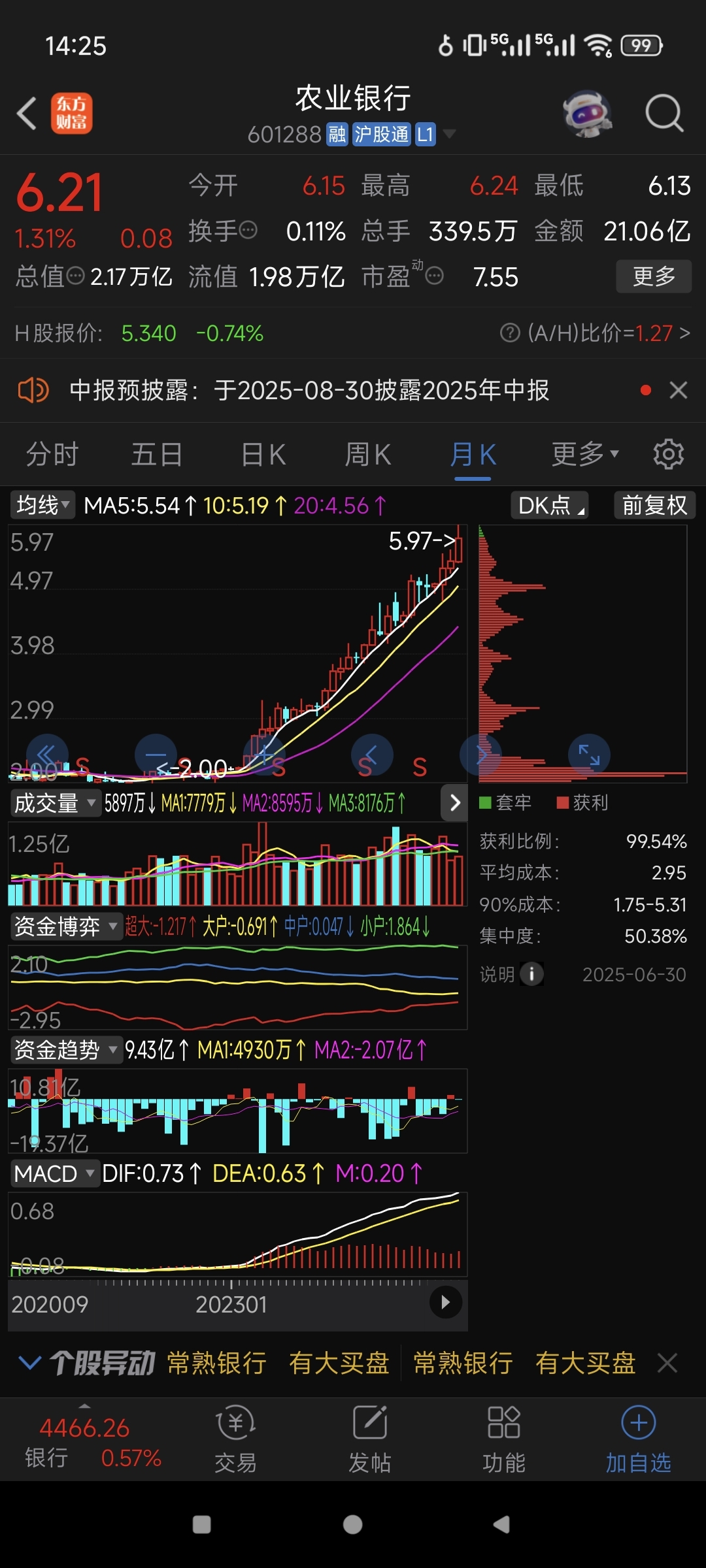Expand the 更多 chart period dropdown
Screen dimensions: 706x1568
click(x=584, y=454)
